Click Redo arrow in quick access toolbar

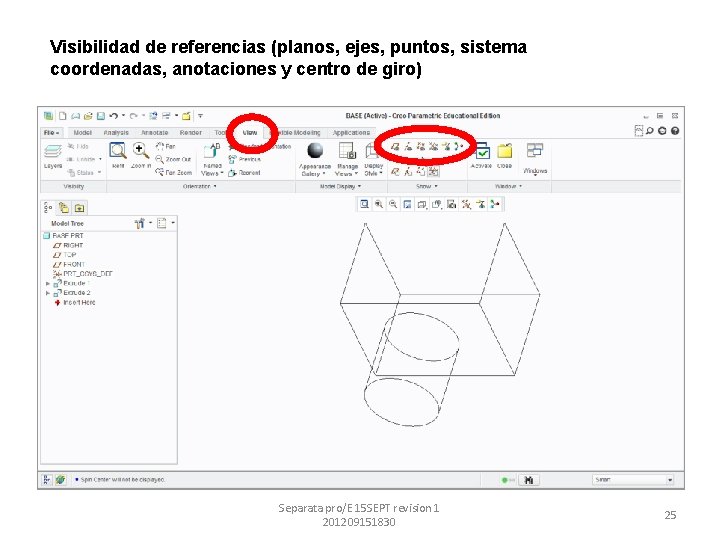pyautogui.click(x=133, y=116)
